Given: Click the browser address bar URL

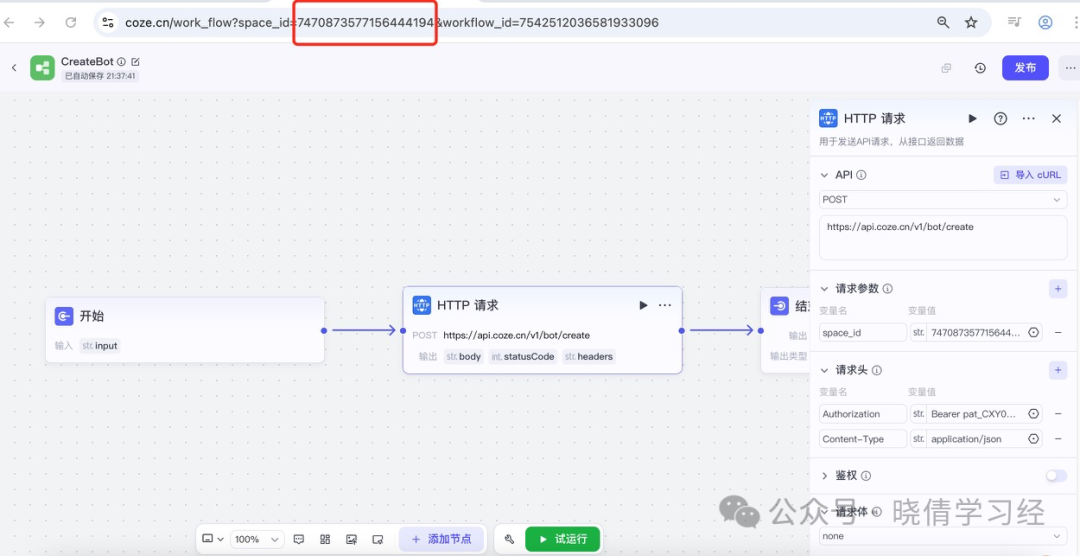Looking at the screenshot, I should pyautogui.click(x=391, y=23).
